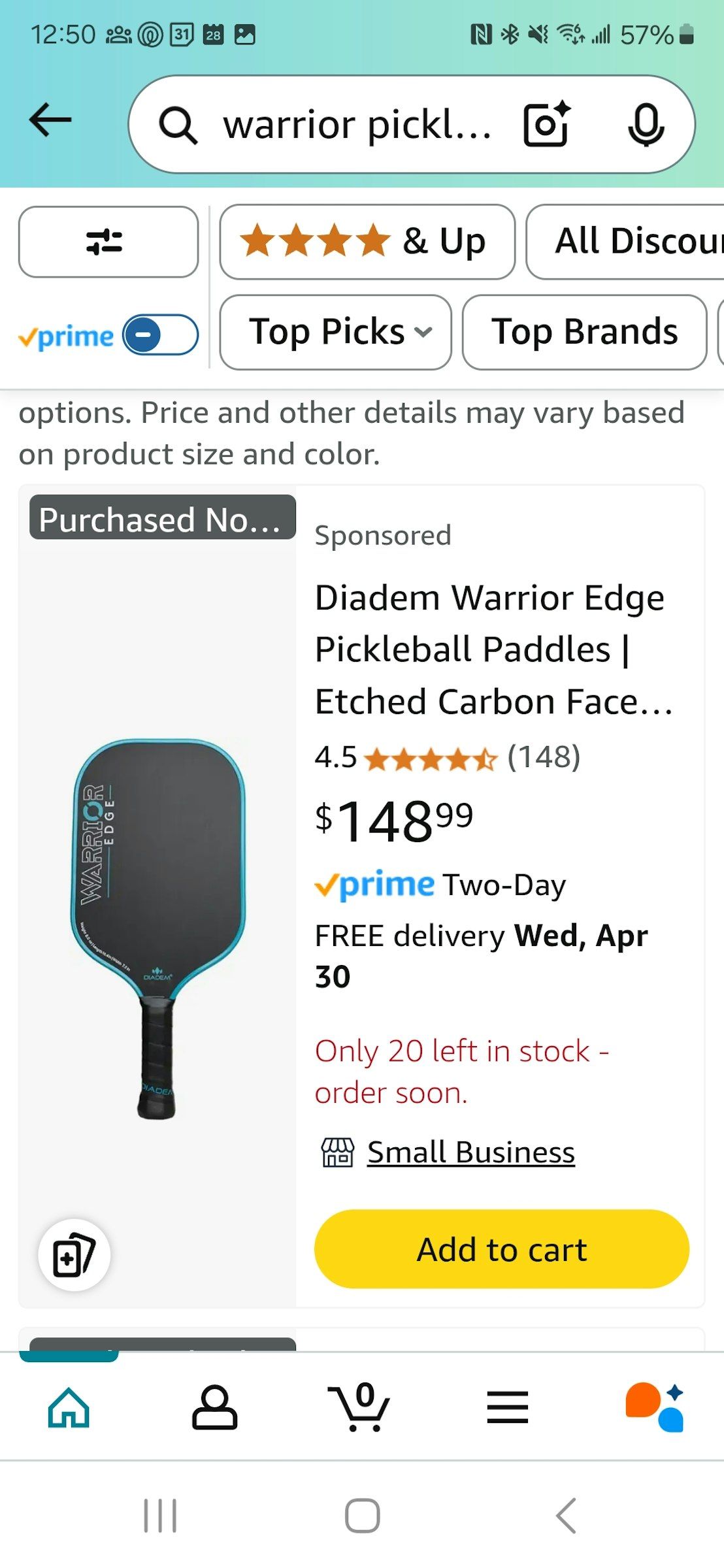Open the filters slider icon button

click(108, 242)
